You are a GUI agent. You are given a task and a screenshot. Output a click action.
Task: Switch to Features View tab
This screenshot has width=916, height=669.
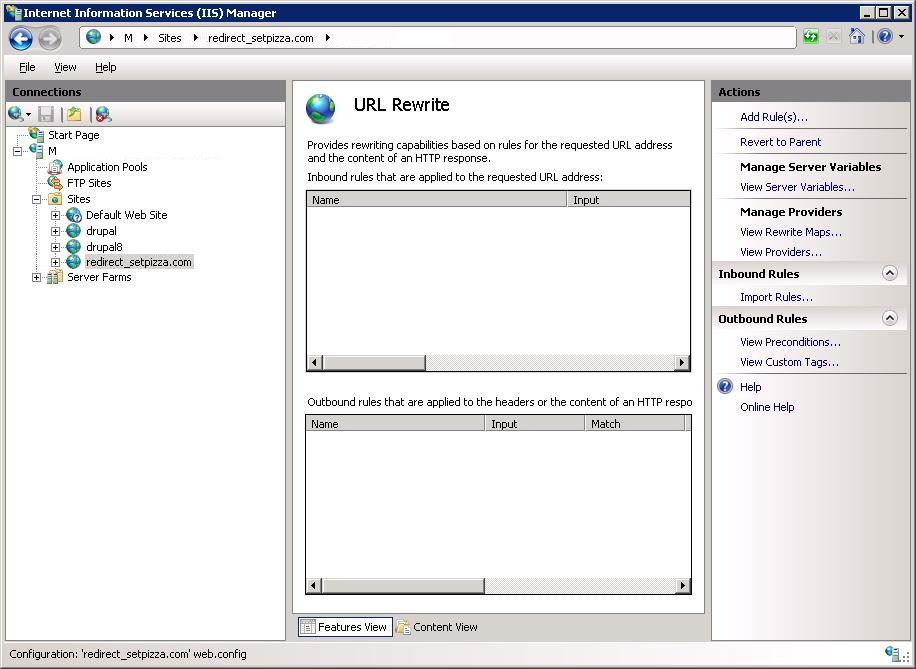[x=345, y=627]
